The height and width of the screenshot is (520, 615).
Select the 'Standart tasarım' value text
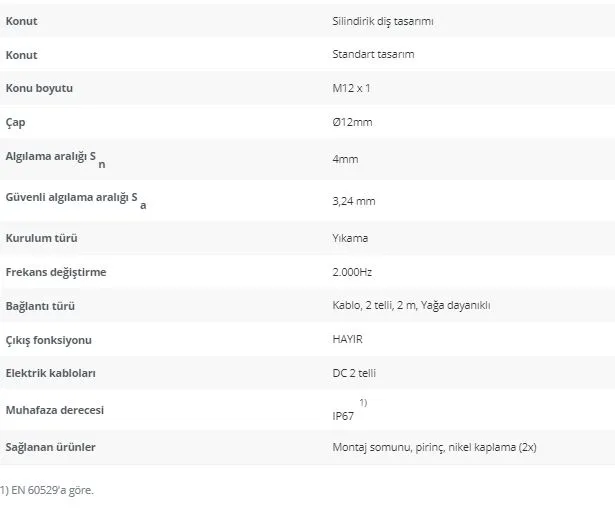[x=373, y=54]
